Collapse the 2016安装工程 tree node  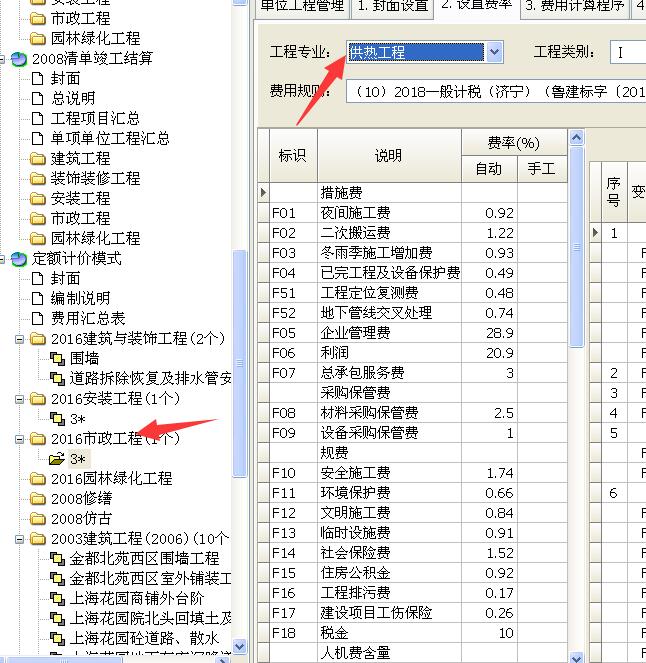coord(19,399)
